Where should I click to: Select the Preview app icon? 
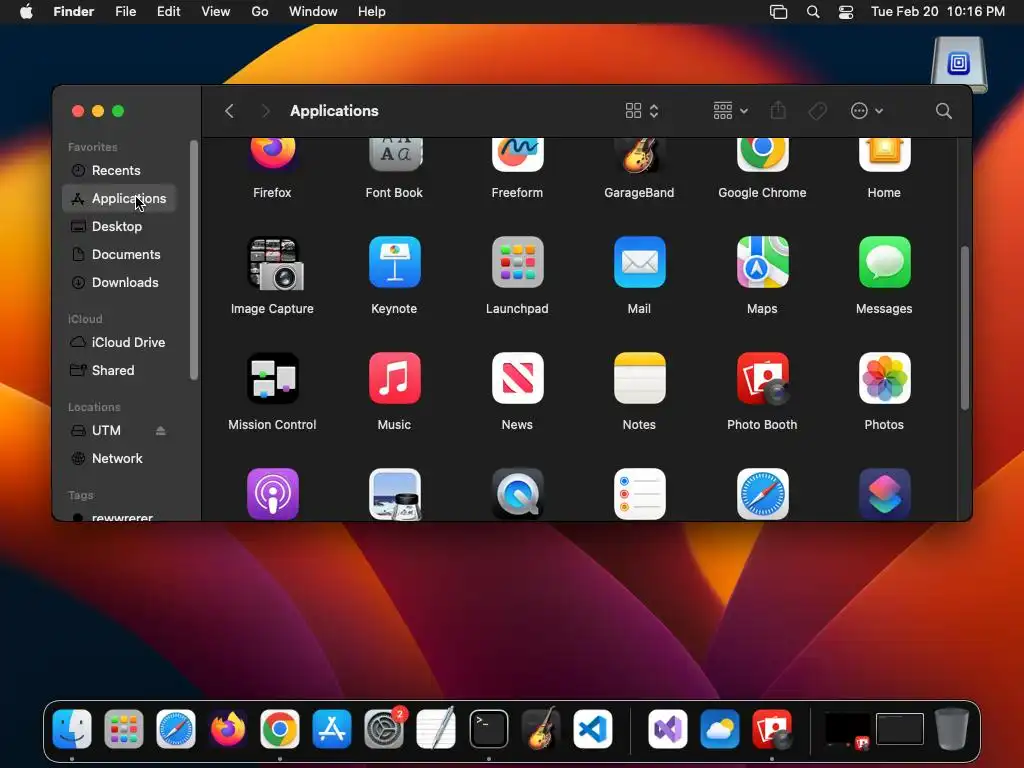(x=394, y=494)
